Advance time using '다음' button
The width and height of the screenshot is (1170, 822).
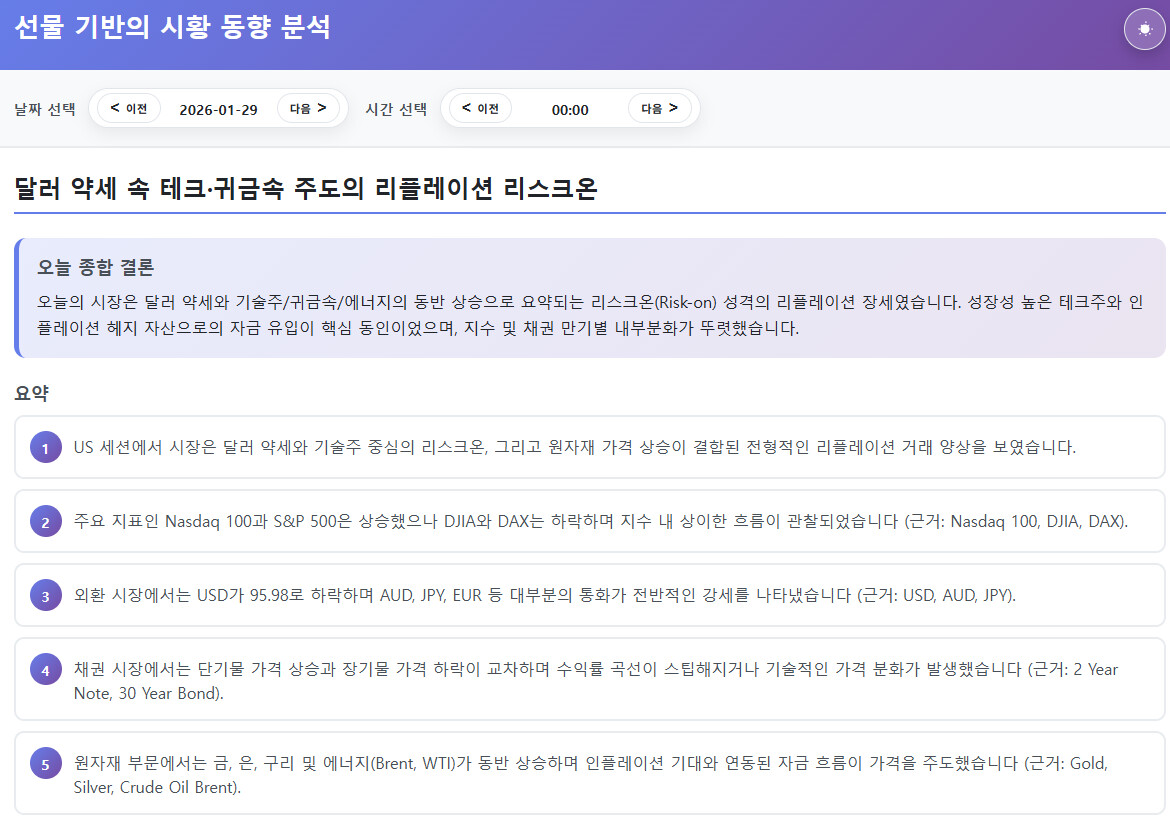[x=660, y=108]
